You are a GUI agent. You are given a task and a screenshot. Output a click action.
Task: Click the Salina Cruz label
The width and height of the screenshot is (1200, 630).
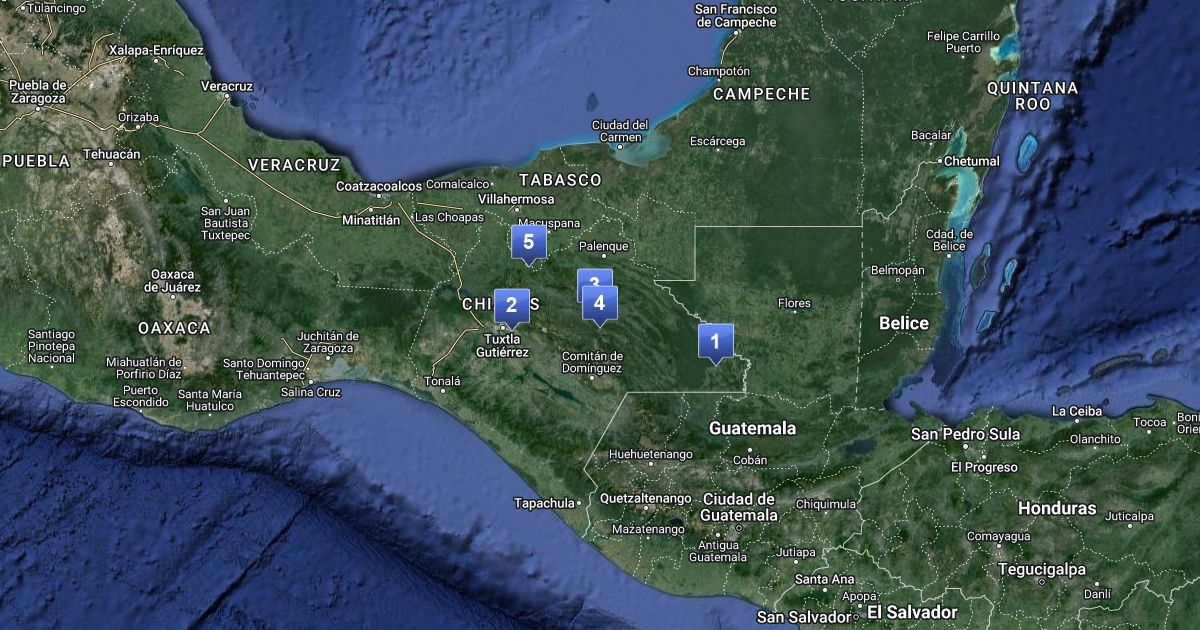(x=311, y=393)
